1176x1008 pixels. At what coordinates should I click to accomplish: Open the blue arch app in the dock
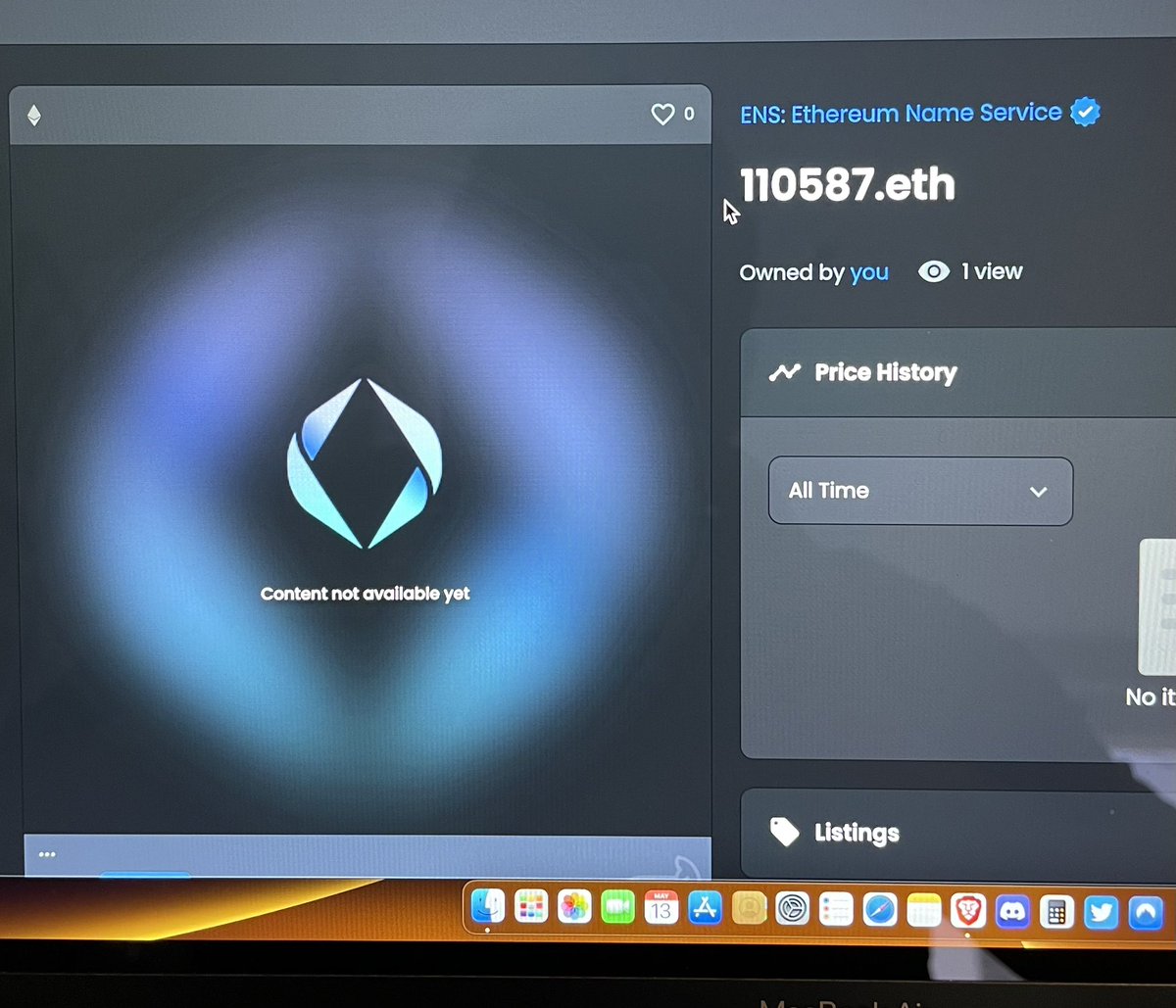point(1145,913)
